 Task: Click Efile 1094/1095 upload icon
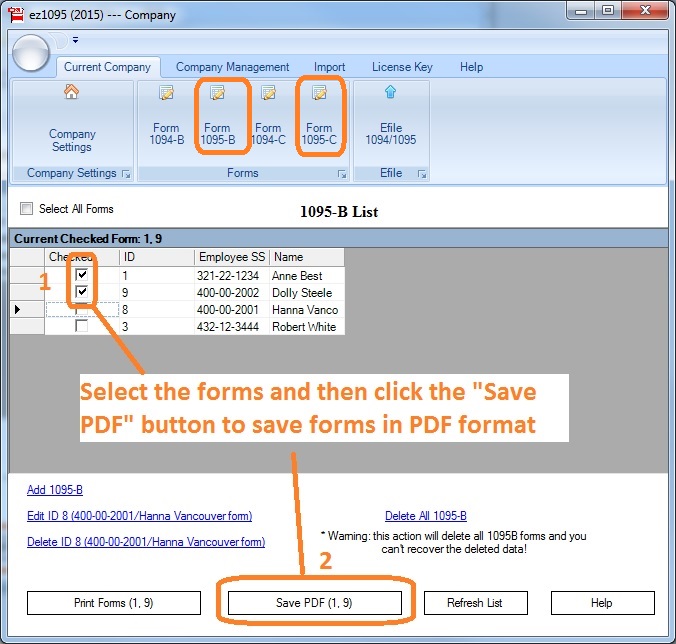(x=391, y=92)
